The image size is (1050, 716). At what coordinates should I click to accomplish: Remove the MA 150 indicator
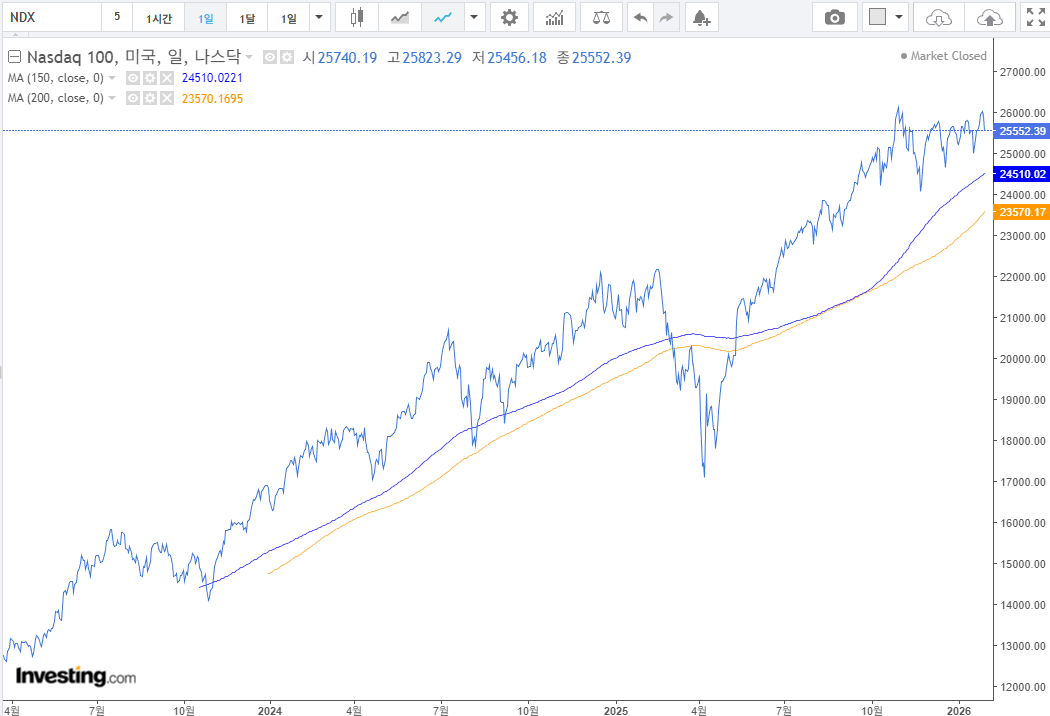coord(167,78)
